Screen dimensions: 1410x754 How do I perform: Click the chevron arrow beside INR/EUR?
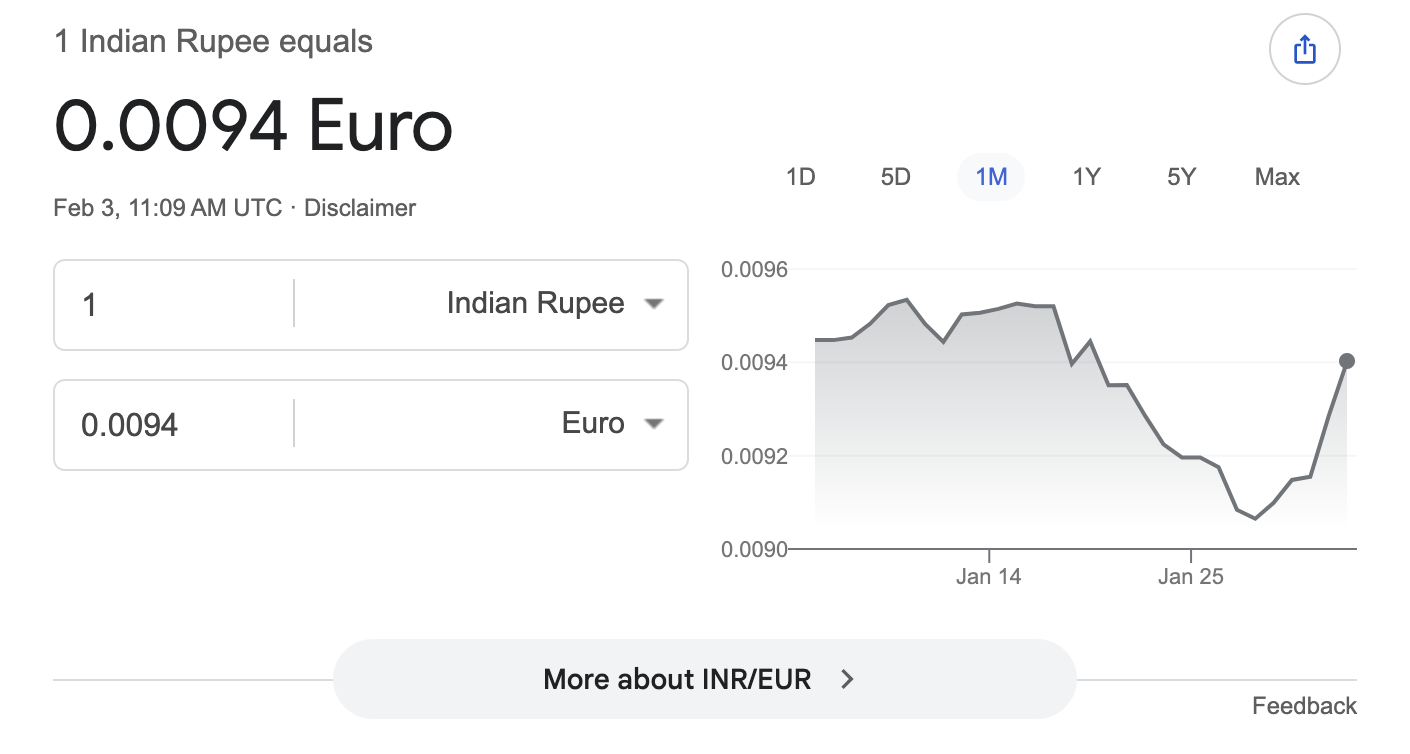[x=847, y=680]
